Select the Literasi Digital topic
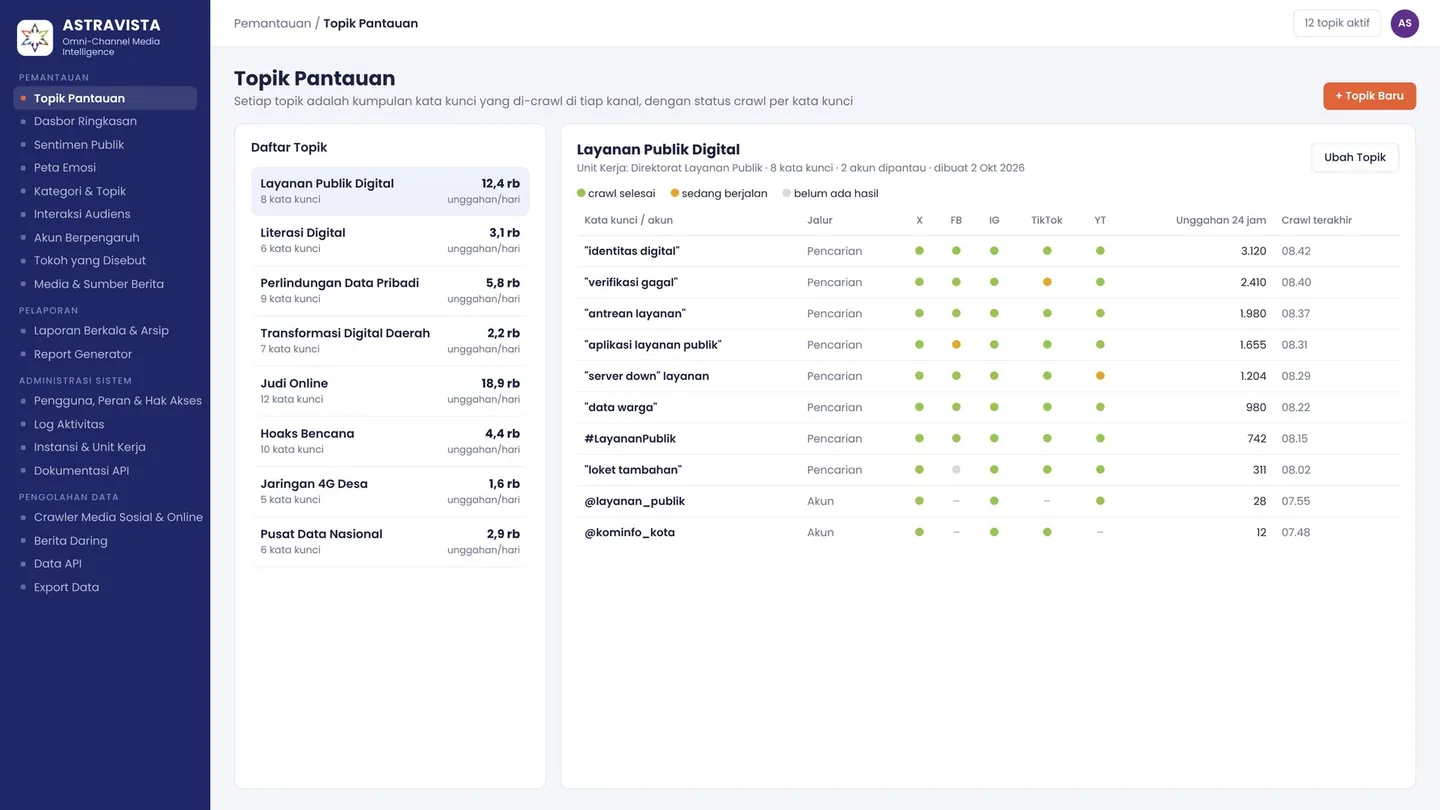Screen dimensions: 1440x810 point(390,241)
